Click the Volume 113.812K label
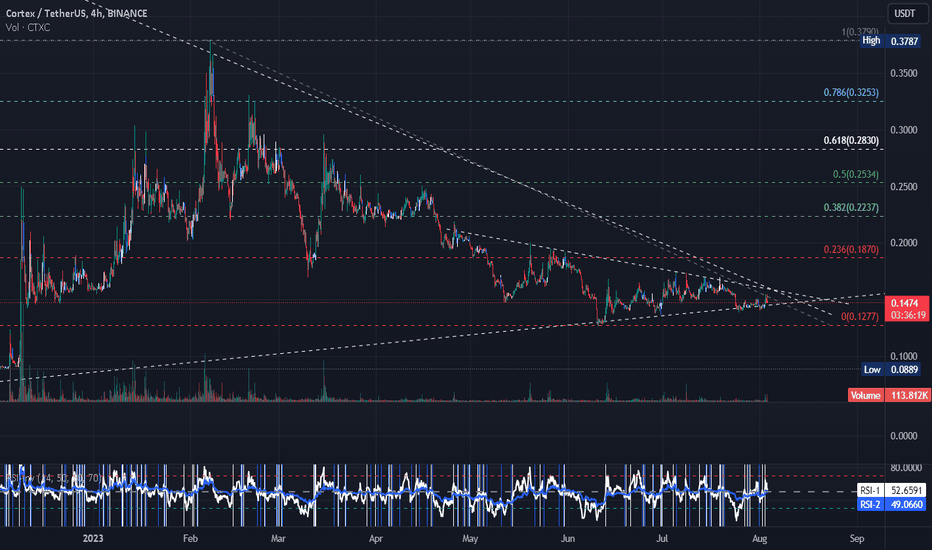932x550 pixels. point(889,395)
